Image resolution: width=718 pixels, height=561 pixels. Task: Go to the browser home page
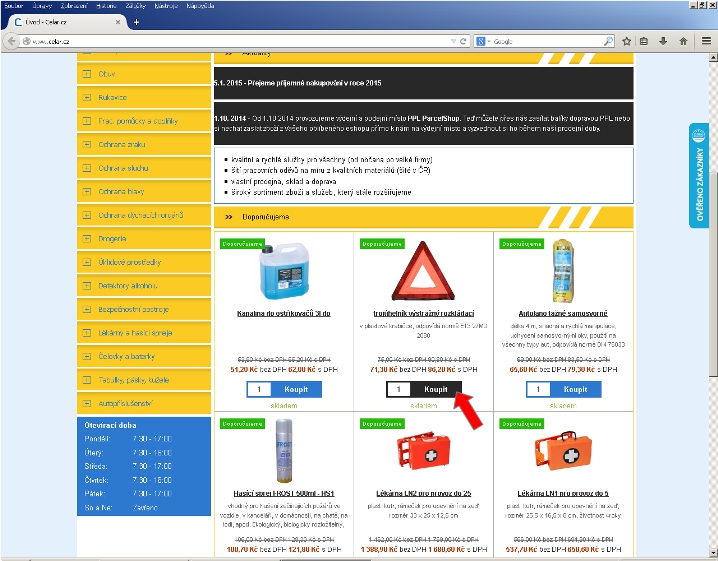click(x=683, y=41)
